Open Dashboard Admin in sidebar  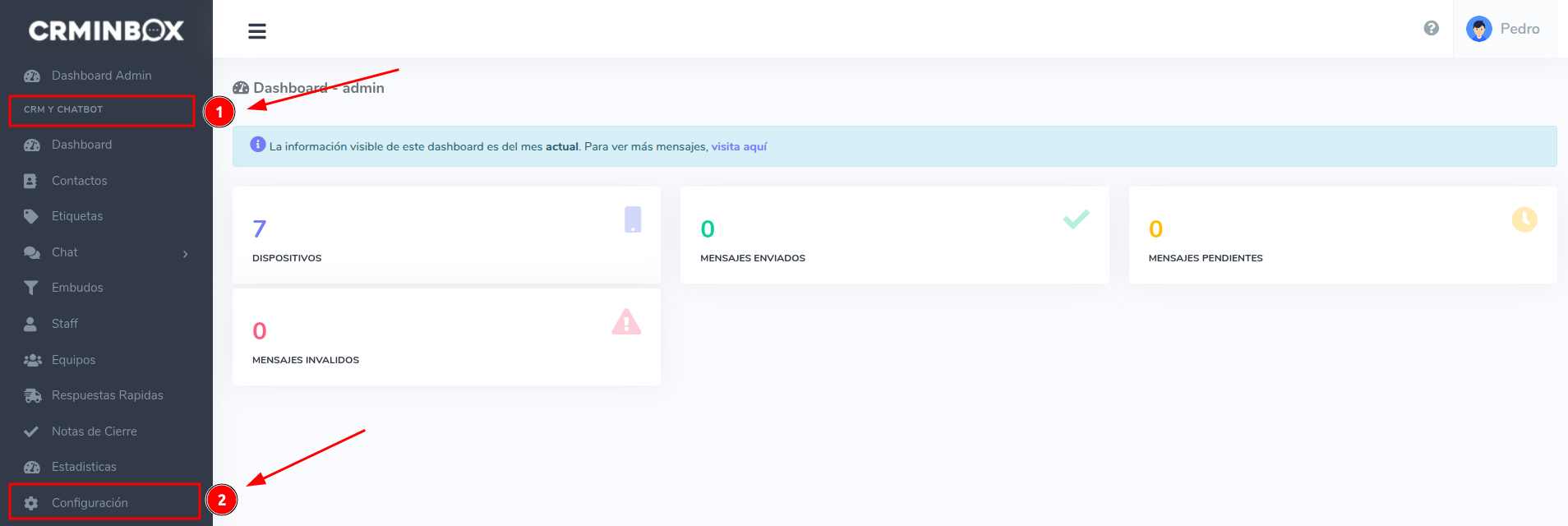pyautogui.click(x=101, y=76)
